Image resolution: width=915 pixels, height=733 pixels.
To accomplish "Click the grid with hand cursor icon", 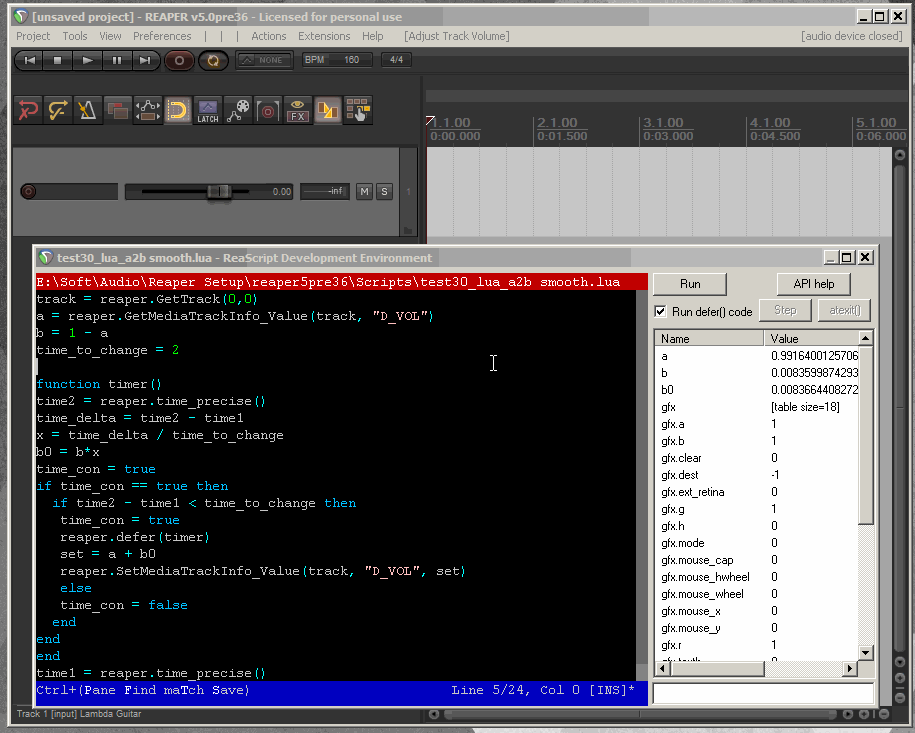I will [x=357, y=110].
